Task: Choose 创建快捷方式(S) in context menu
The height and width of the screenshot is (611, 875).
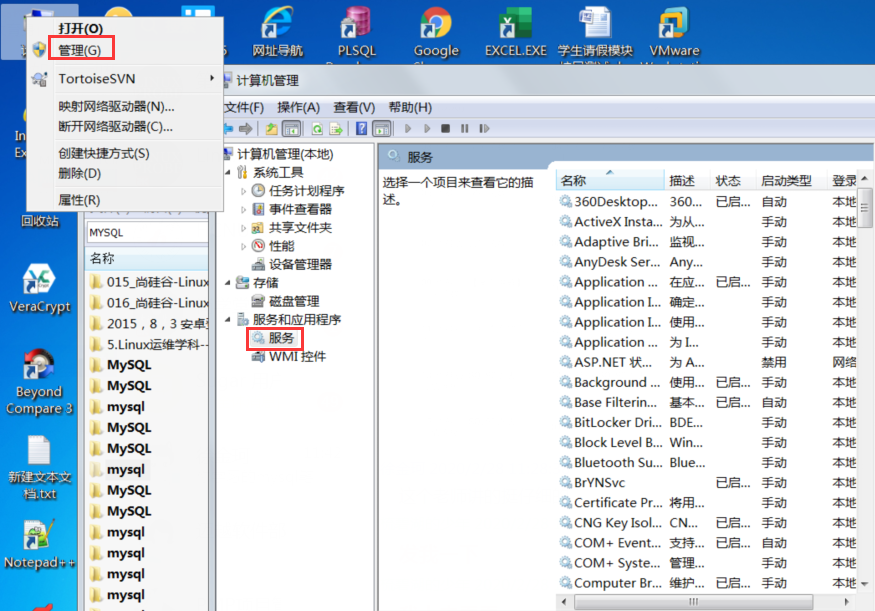Action: (104, 153)
